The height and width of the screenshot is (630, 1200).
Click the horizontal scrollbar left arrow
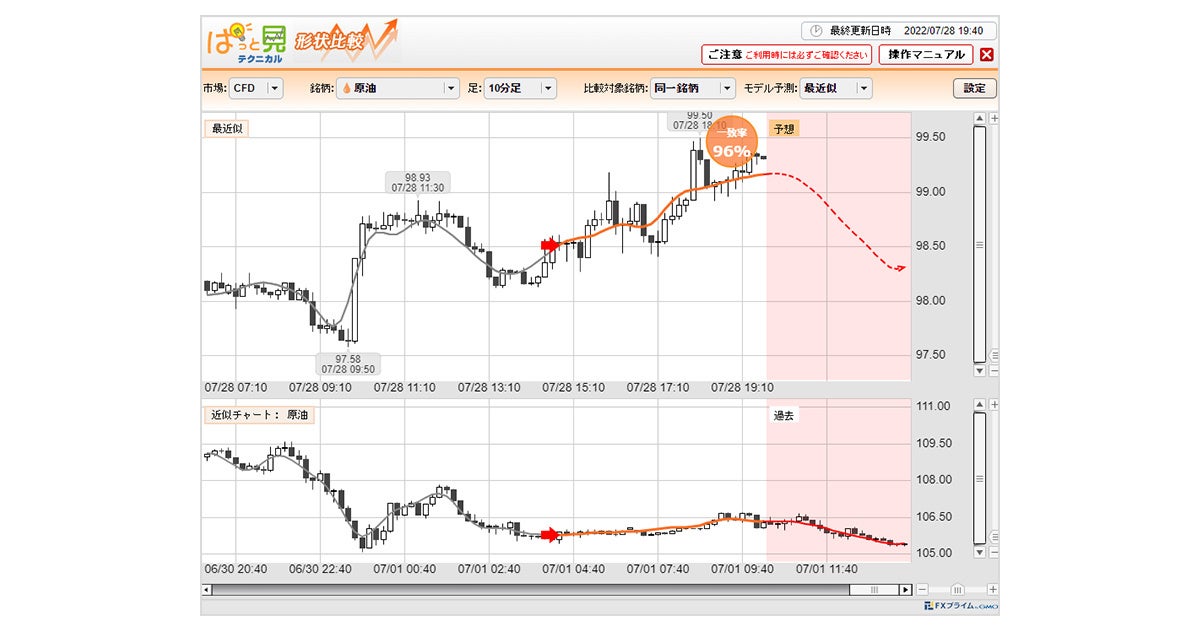tap(207, 590)
